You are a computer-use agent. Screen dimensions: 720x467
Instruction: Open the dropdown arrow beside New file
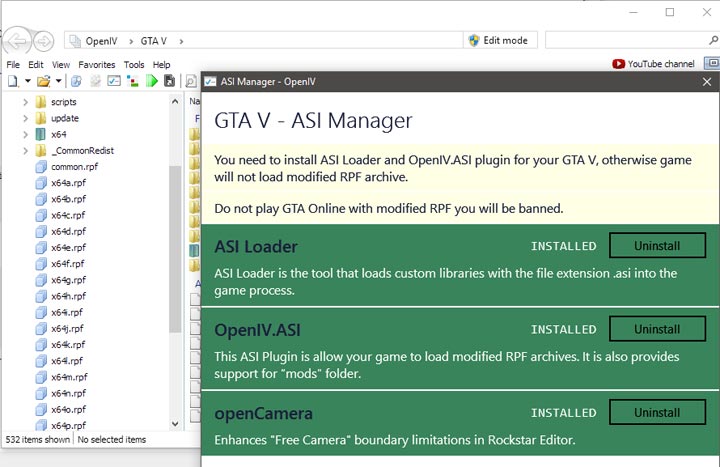click(27, 81)
